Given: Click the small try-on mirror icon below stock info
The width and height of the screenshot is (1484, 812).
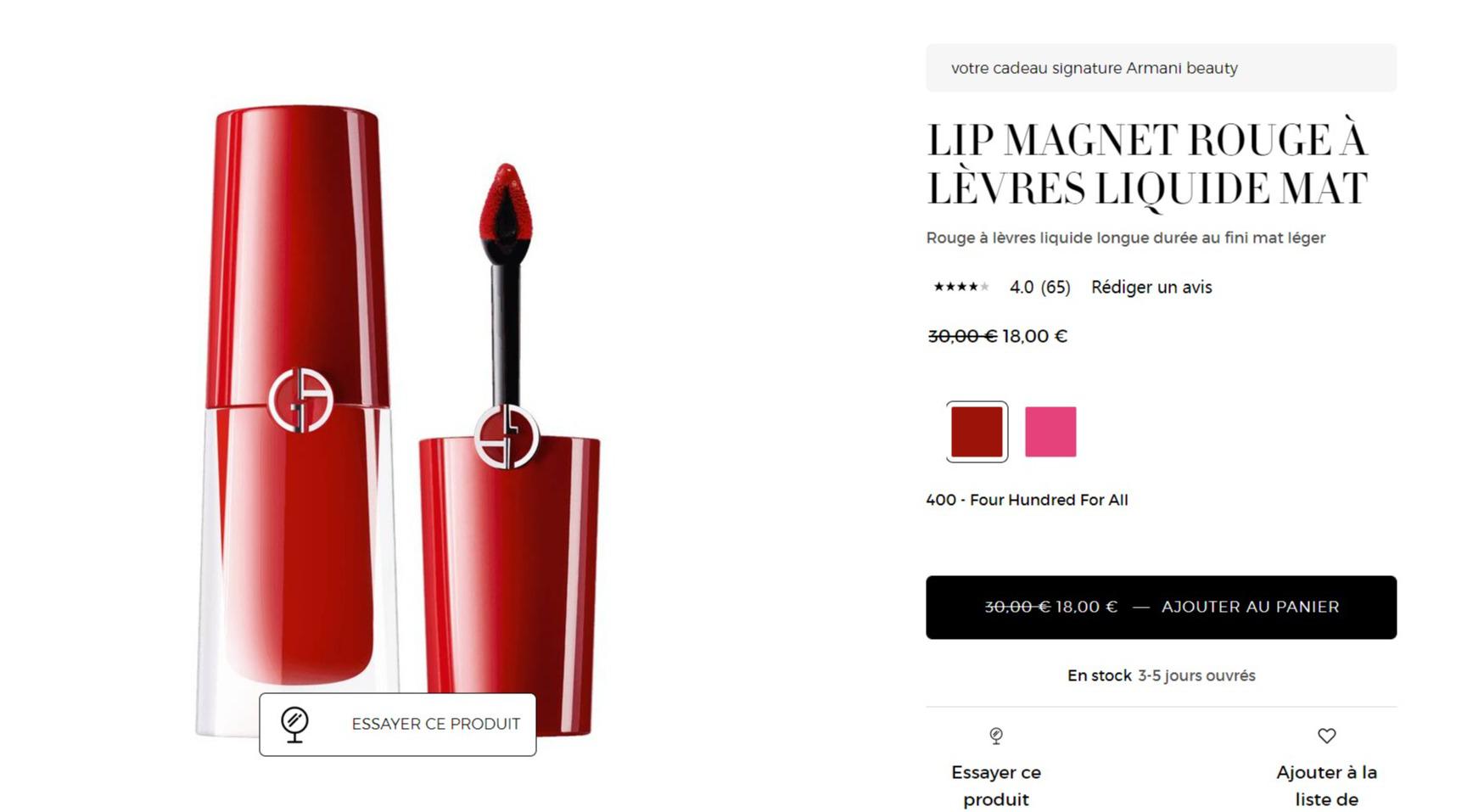Looking at the screenshot, I should point(996,736).
